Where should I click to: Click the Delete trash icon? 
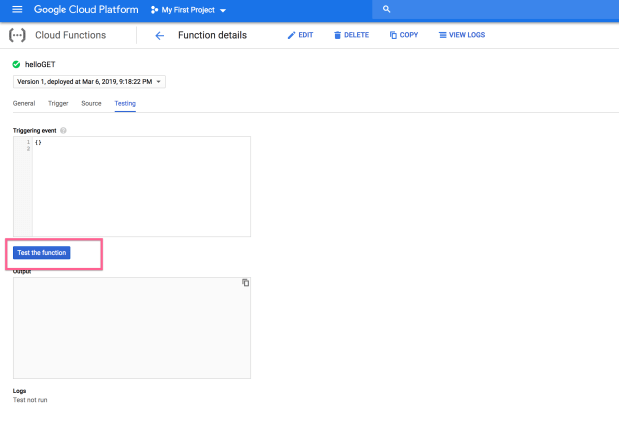[337, 36]
